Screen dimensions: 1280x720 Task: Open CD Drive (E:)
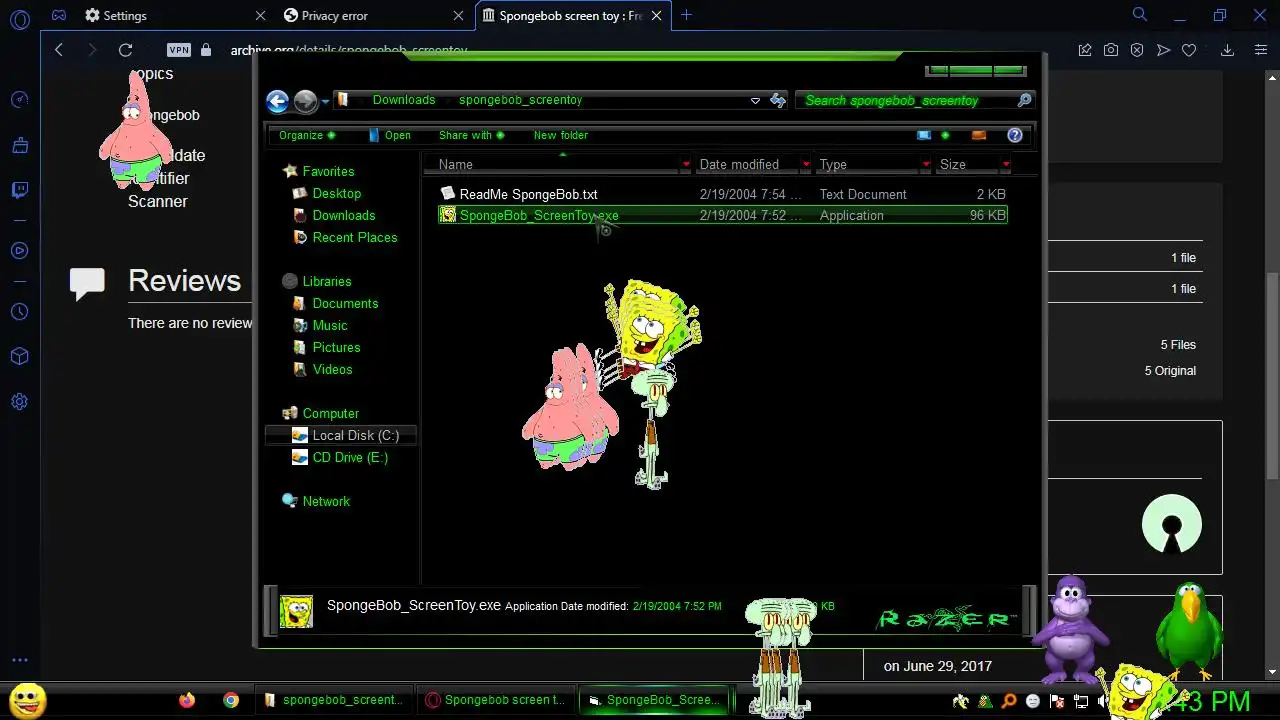[x=349, y=457]
